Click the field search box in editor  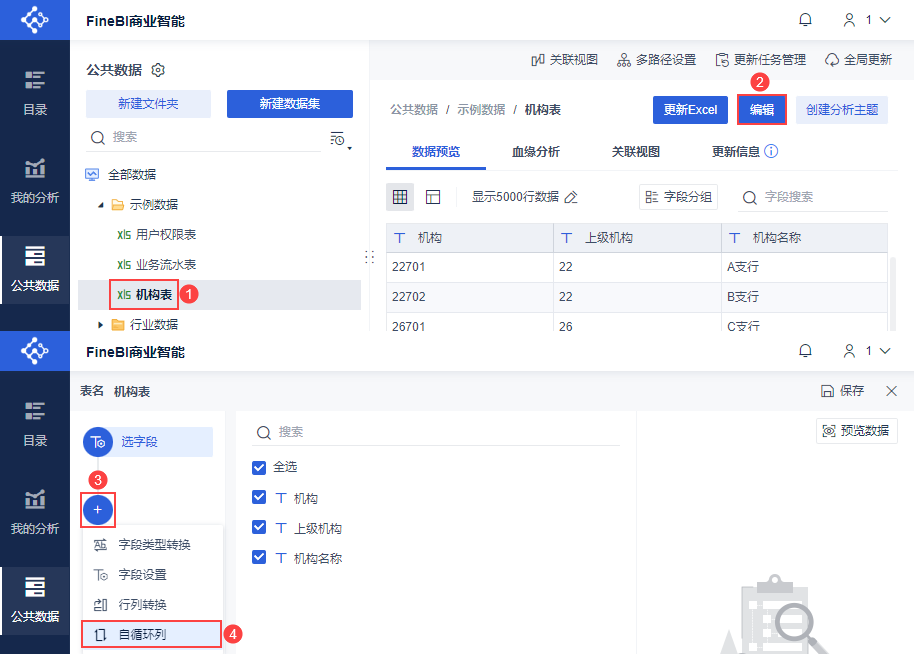click(436, 432)
